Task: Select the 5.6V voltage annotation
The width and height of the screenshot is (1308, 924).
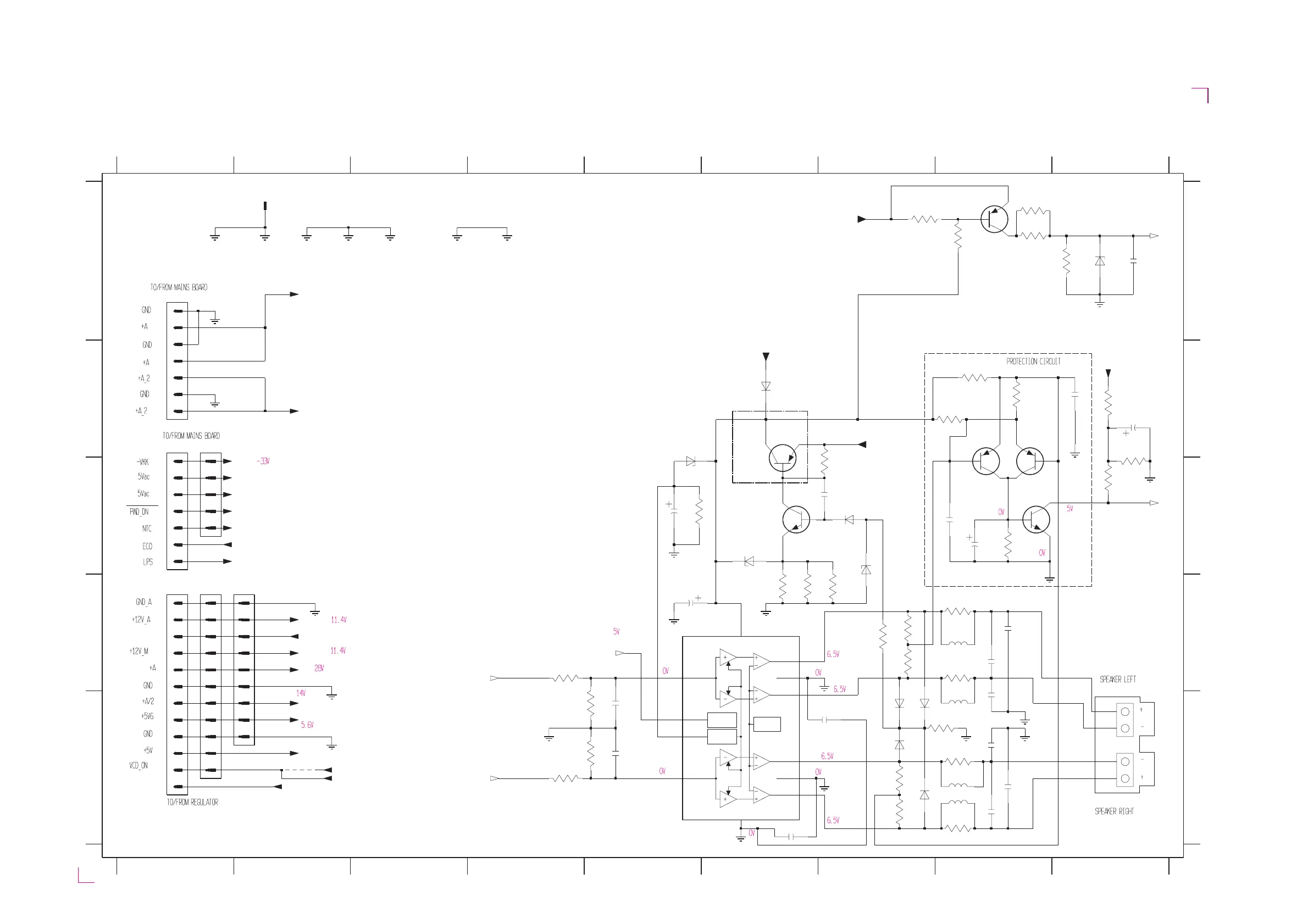Action: 307,725
